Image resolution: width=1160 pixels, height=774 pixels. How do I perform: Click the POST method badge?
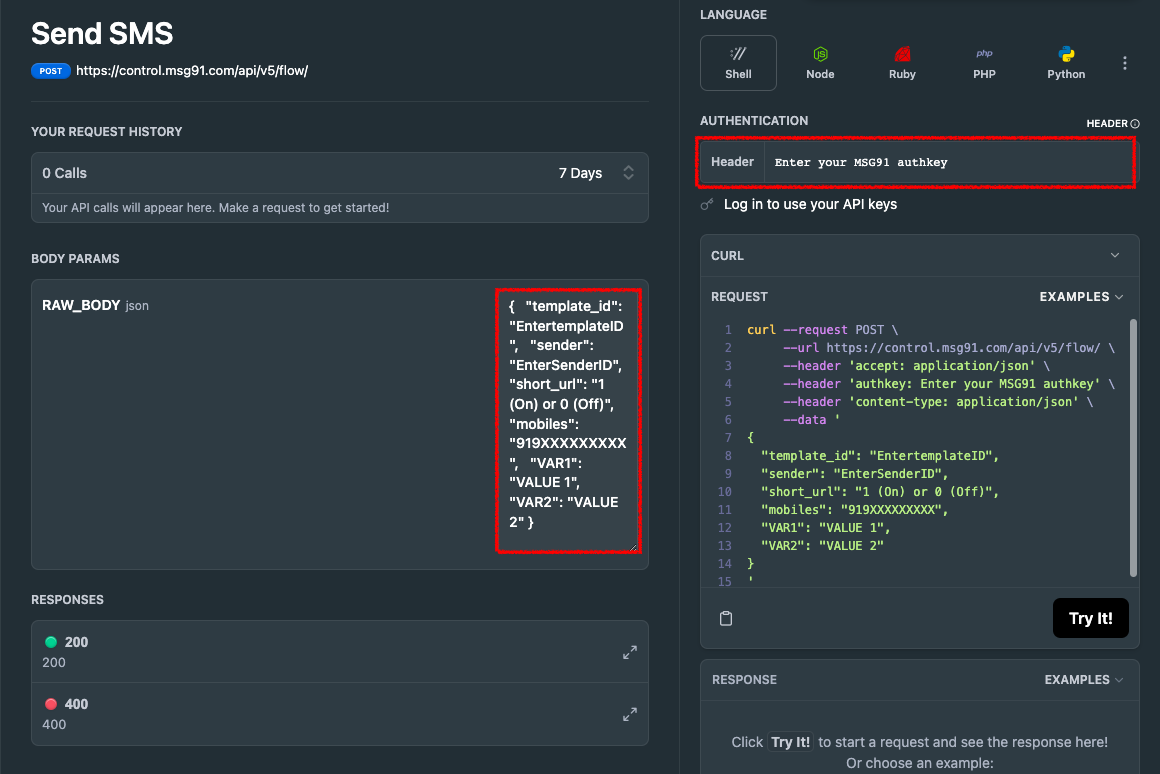click(51, 71)
